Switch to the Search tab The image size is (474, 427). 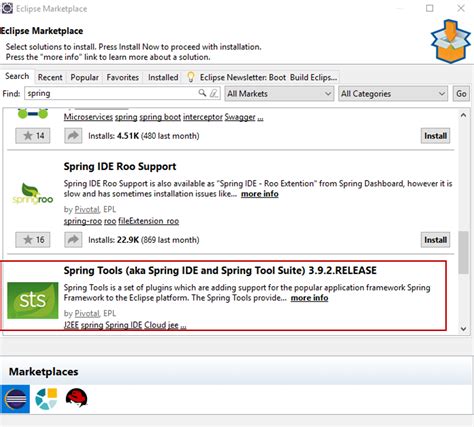click(17, 76)
